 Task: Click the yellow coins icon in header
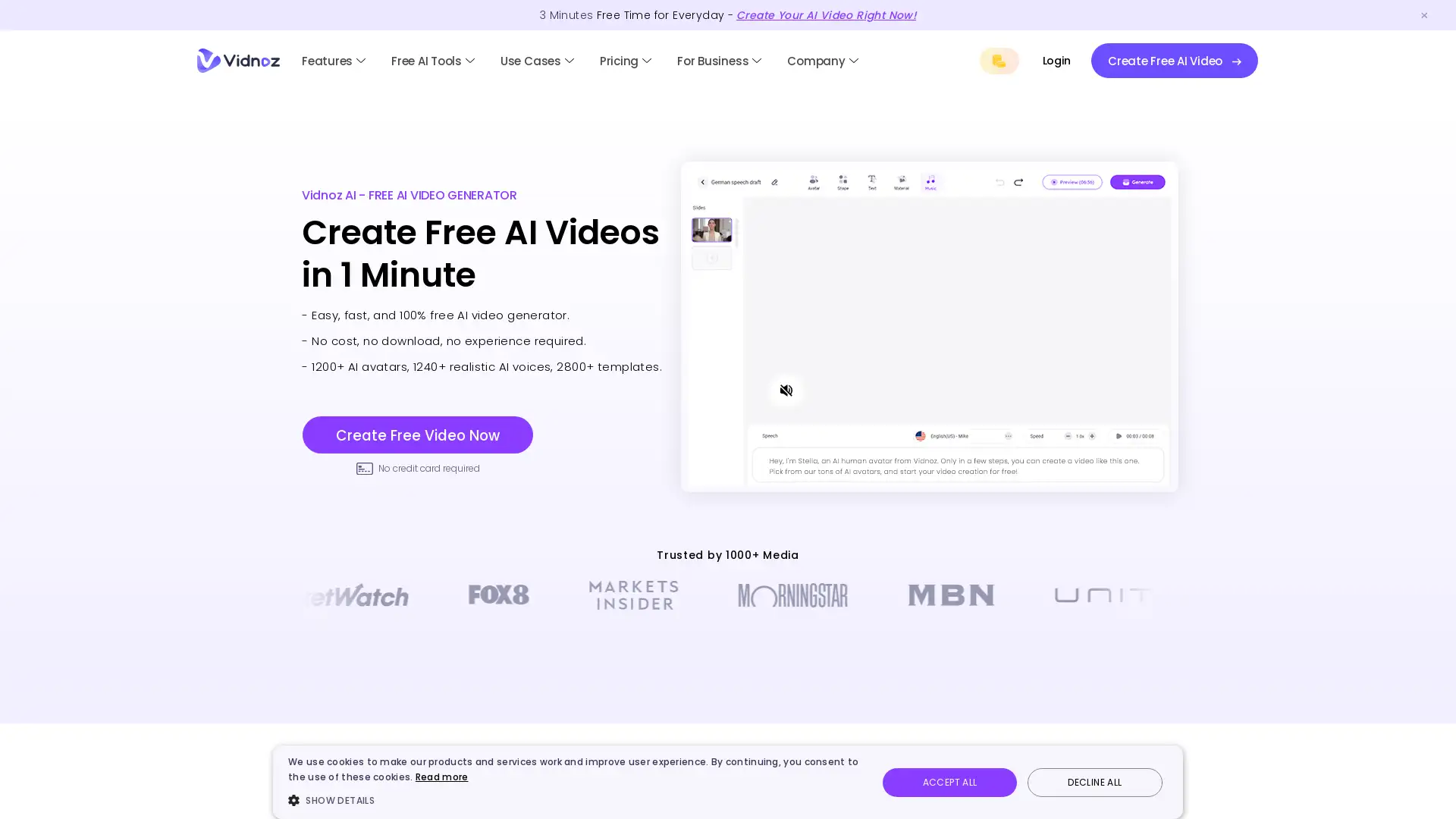pos(999,61)
